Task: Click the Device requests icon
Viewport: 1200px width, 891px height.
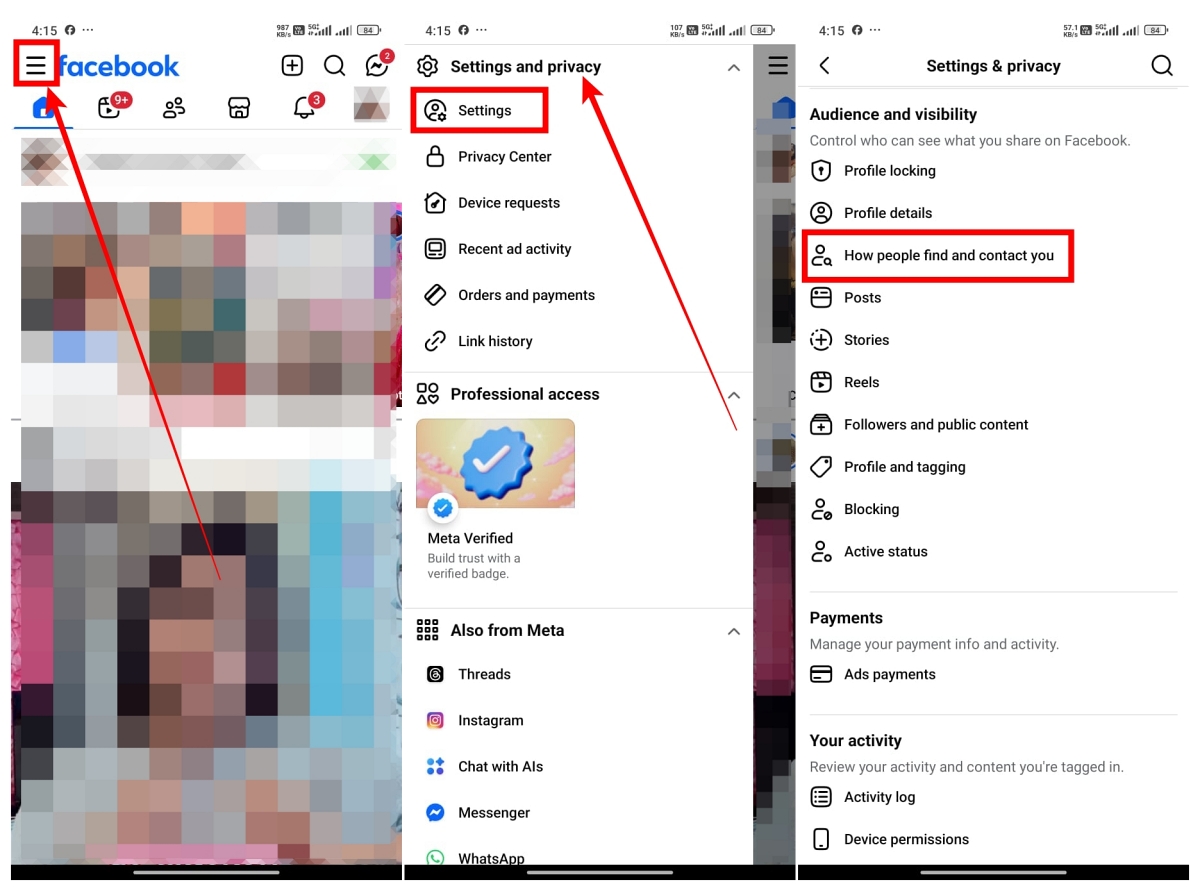Action: pos(435,203)
